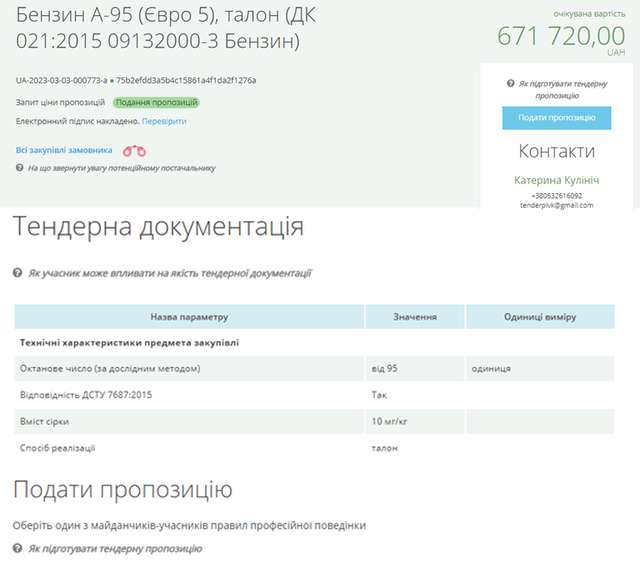The image size is (640, 561).
Task: Click help icon in right sidebar proposal hint
Action: [511, 84]
